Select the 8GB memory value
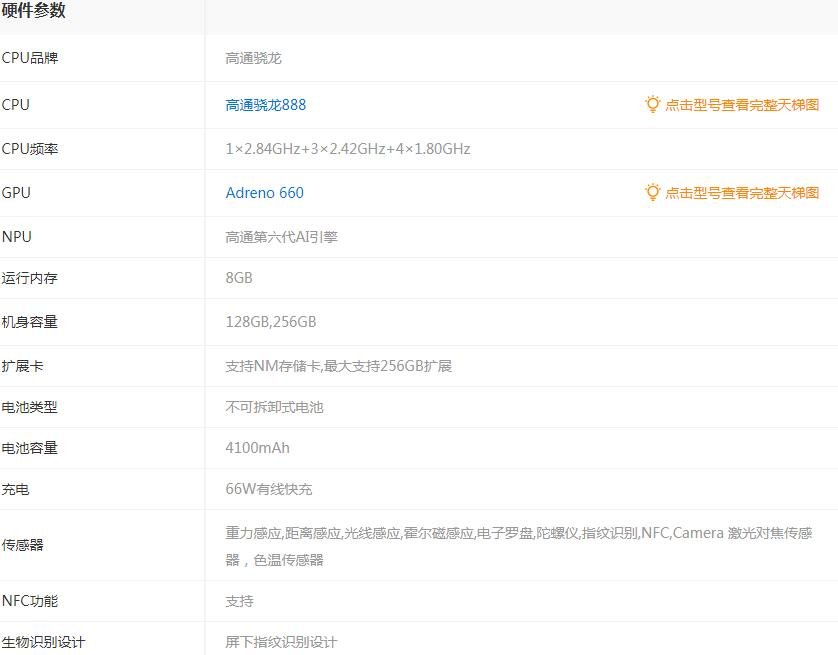This screenshot has width=838, height=655. (239, 278)
